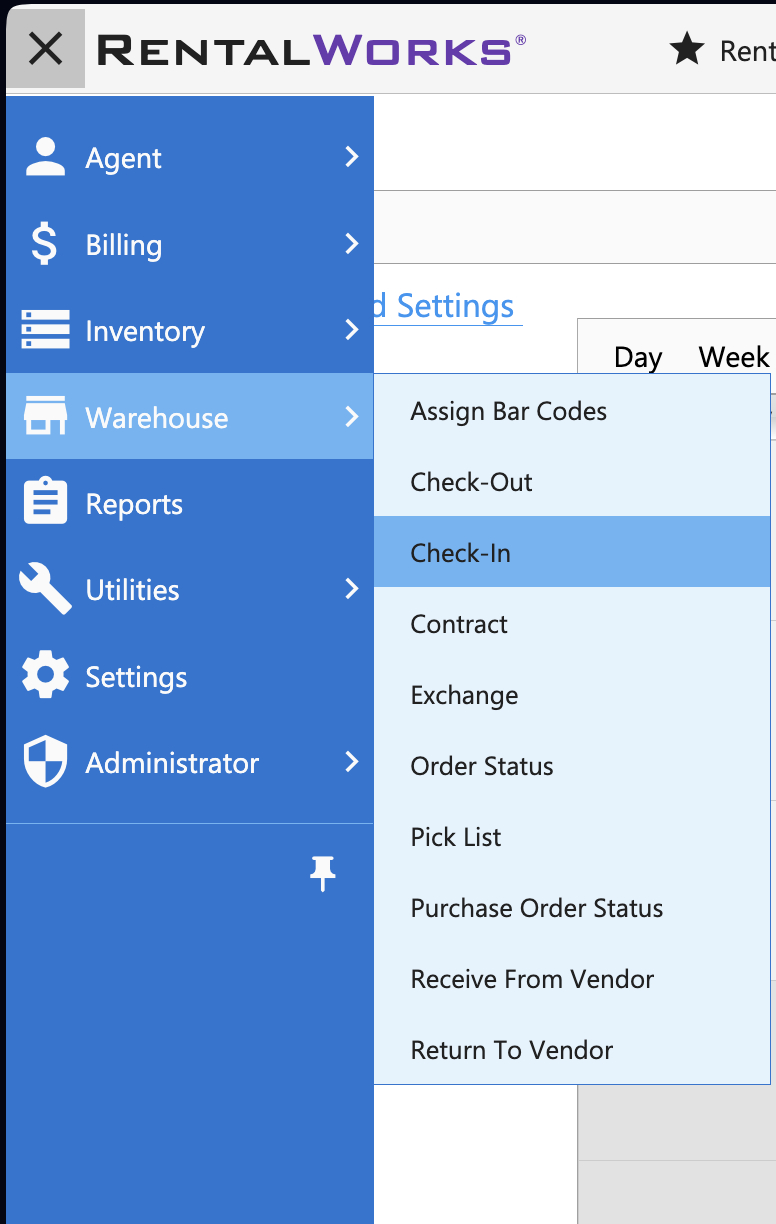Click the Agent person icon
The image size is (776, 1224).
(45, 158)
